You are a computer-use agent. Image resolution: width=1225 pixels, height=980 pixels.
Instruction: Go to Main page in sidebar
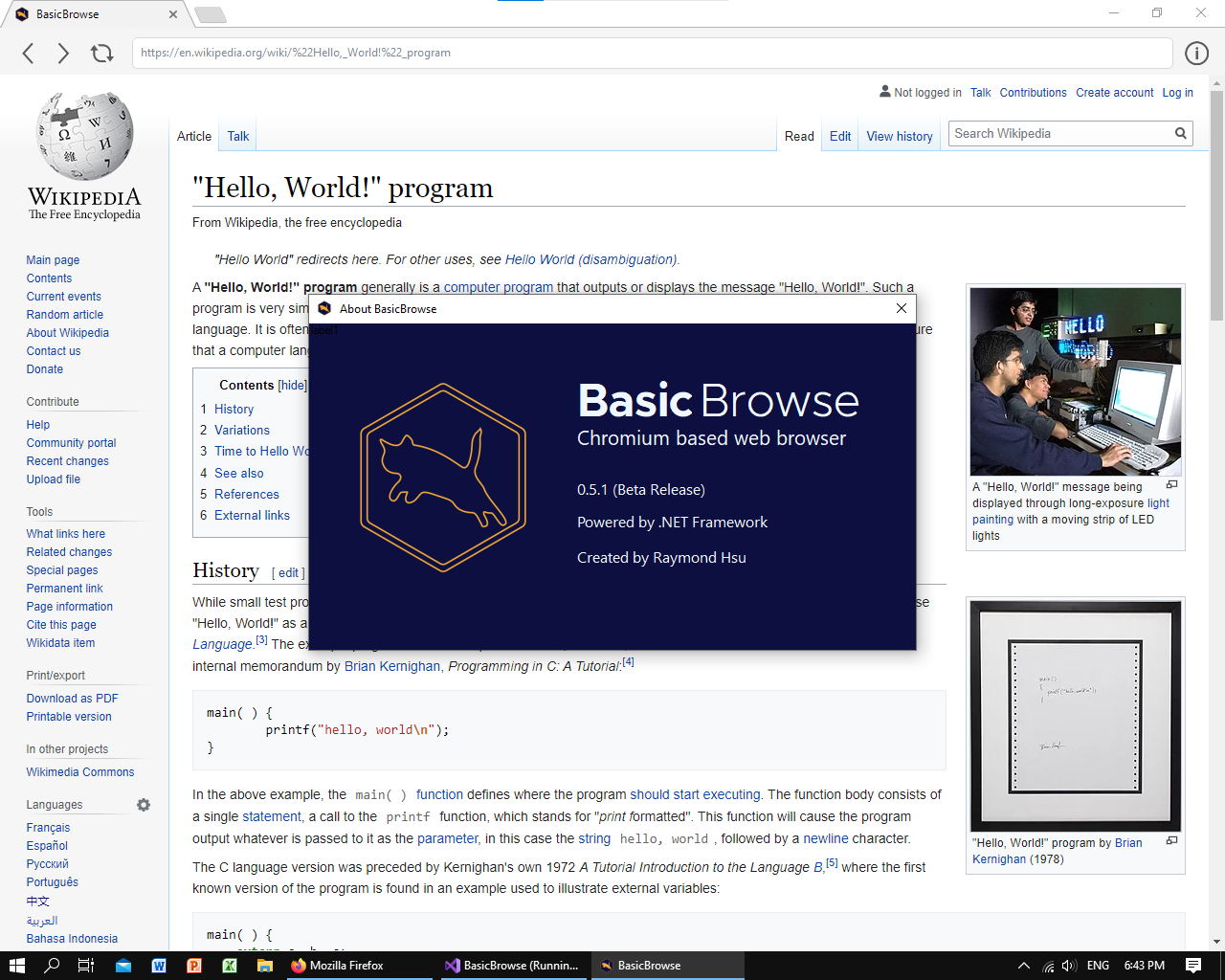click(53, 260)
